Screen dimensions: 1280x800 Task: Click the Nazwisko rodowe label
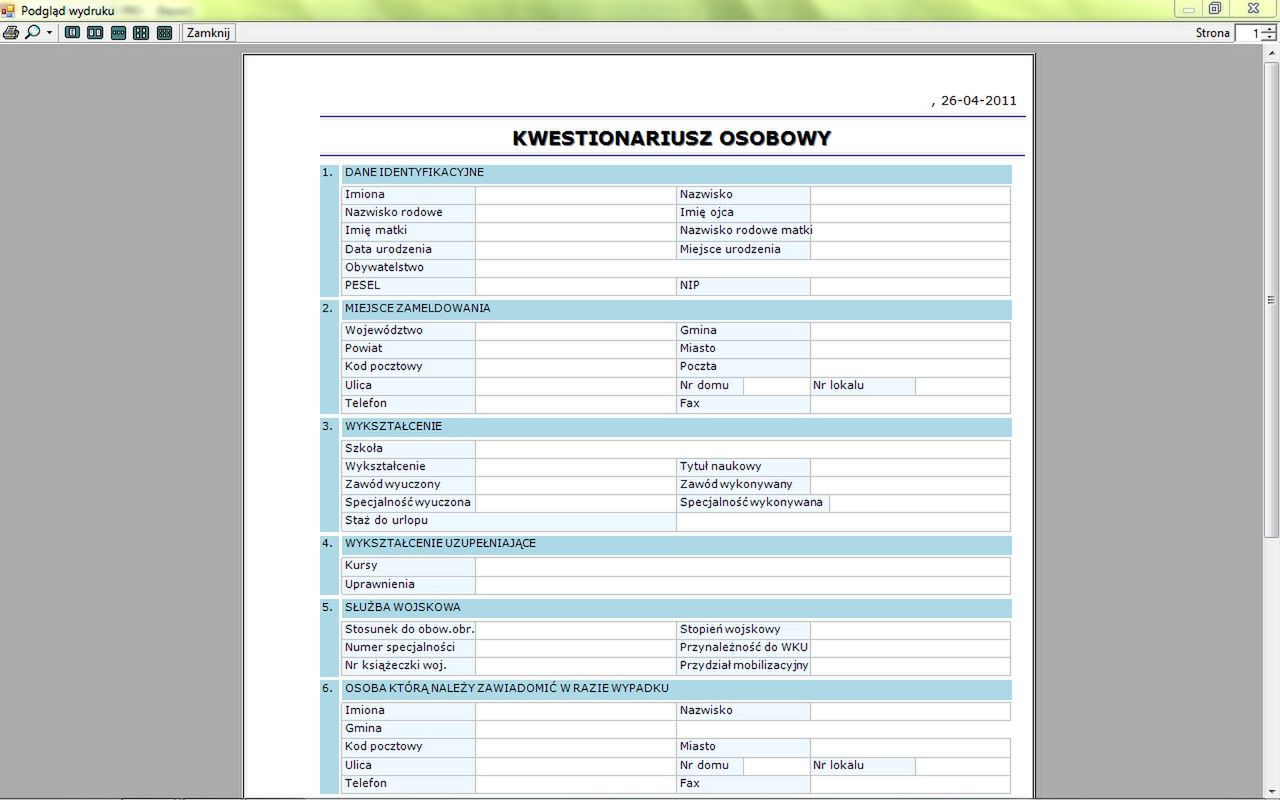point(394,212)
